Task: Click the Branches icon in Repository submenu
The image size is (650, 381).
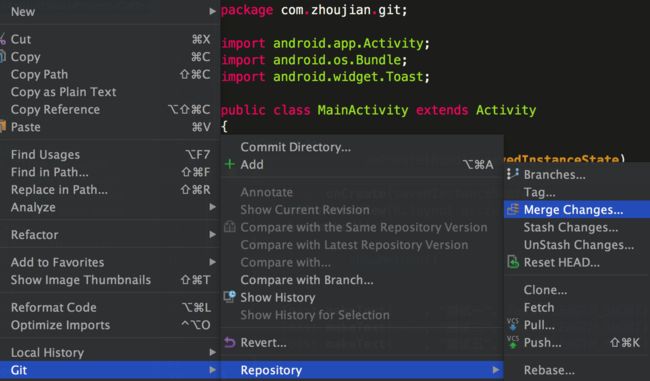Action: (x=512, y=174)
